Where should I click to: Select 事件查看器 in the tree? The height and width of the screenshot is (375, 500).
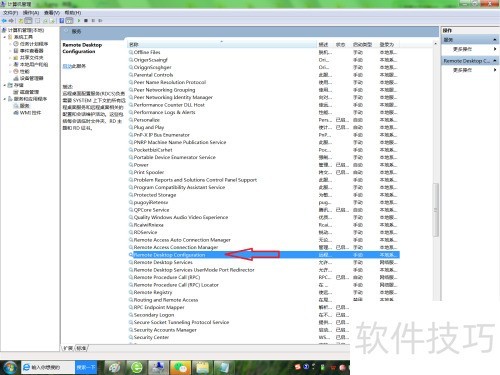pos(31,51)
